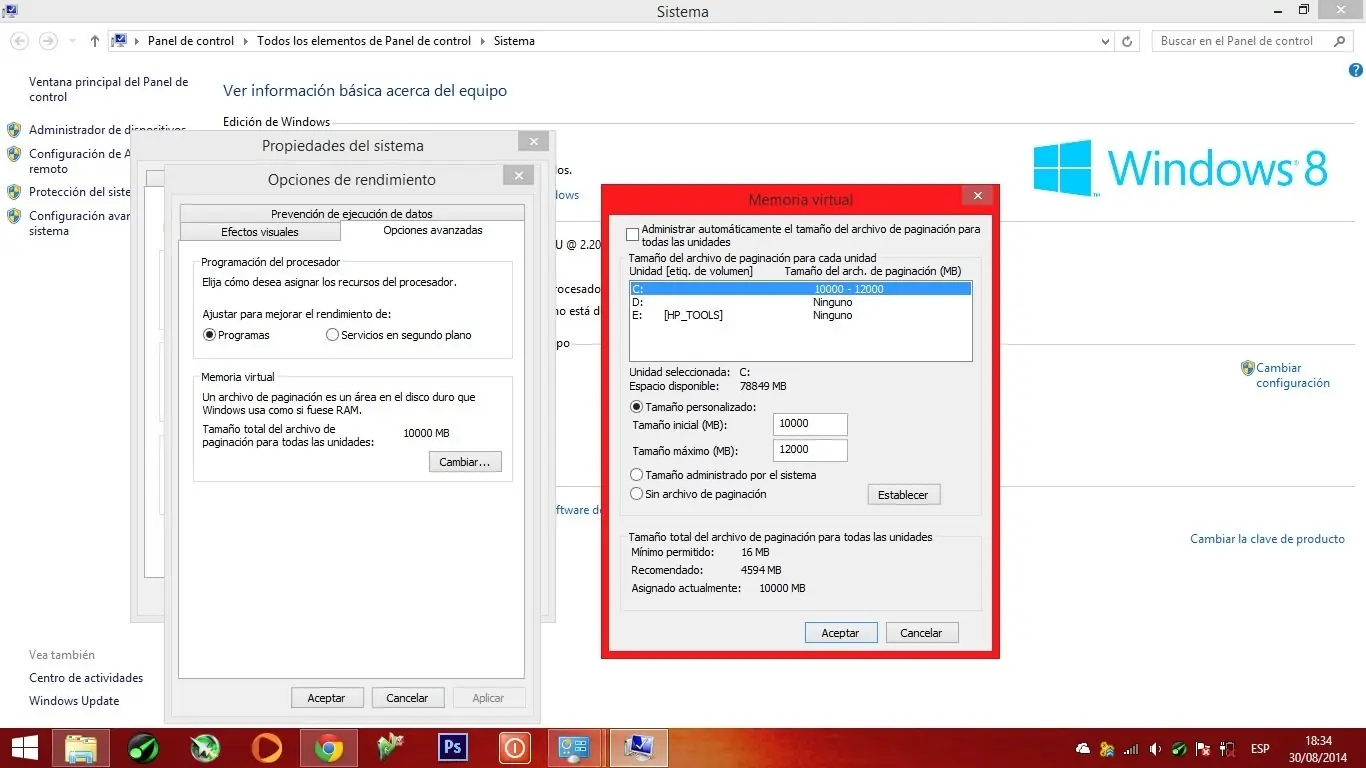This screenshot has width=1366, height=768.
Task: Expand the chevron before Panel de control breadcrumb
Action: (137, 41)
